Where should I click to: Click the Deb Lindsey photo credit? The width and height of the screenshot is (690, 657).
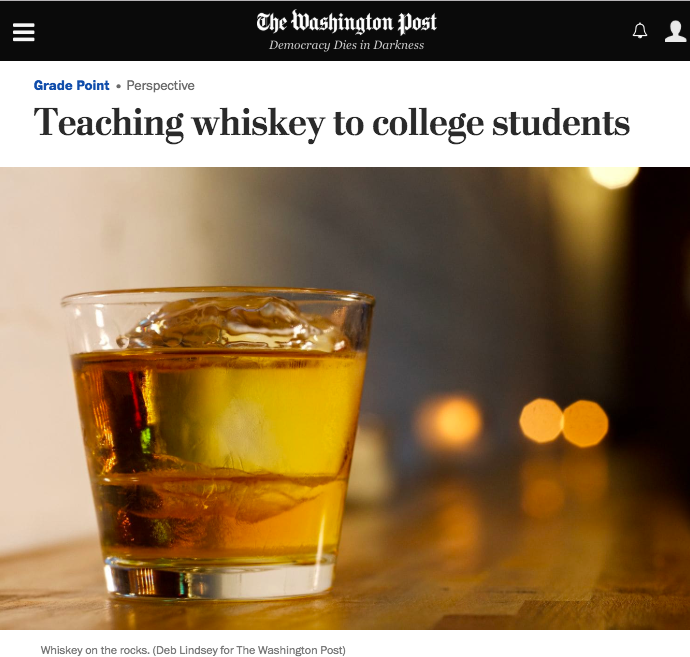tap(249, 650)
